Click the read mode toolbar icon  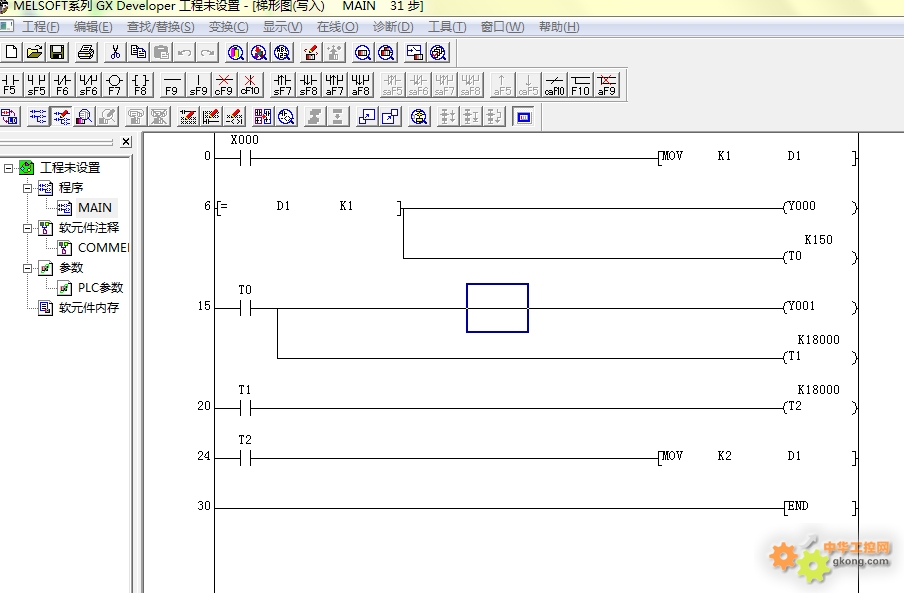pyautogui.click(x=38, y=117)
